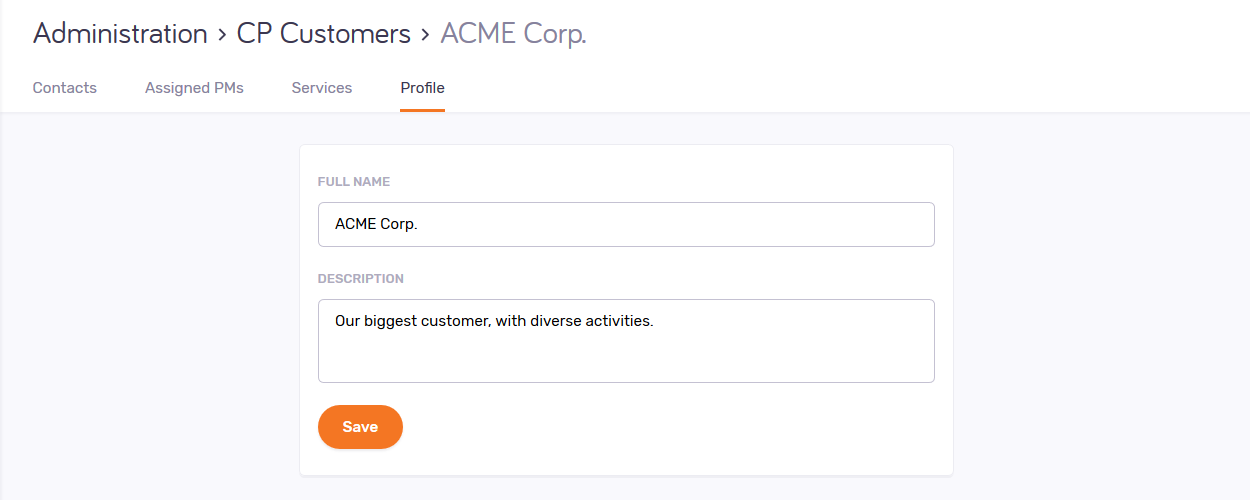Select the Services tab
Screen dimensions: 1250x500
322,88
